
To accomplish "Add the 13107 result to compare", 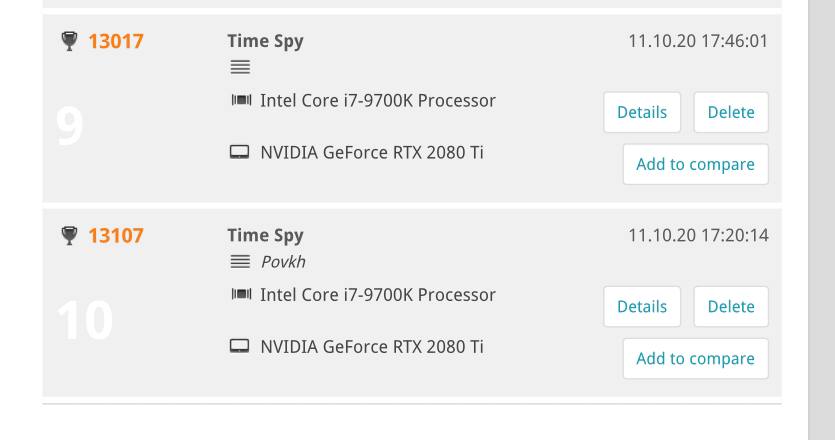I will click(x=695, y=359).
